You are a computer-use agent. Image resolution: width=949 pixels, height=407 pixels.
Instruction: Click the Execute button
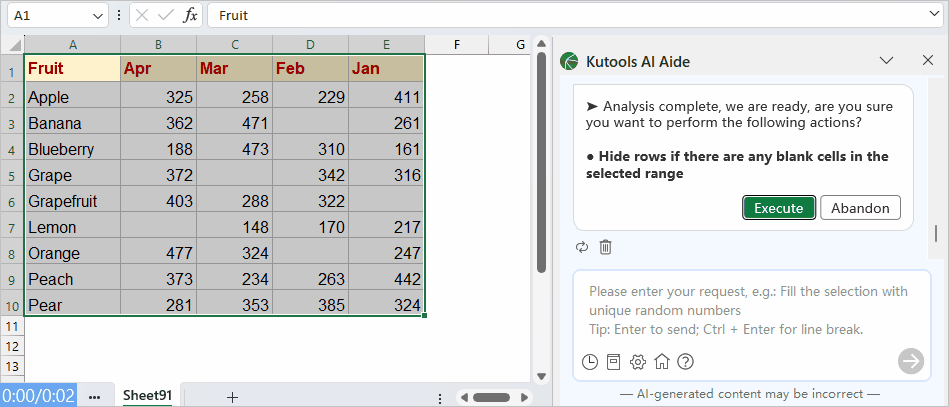pos(778,208)
